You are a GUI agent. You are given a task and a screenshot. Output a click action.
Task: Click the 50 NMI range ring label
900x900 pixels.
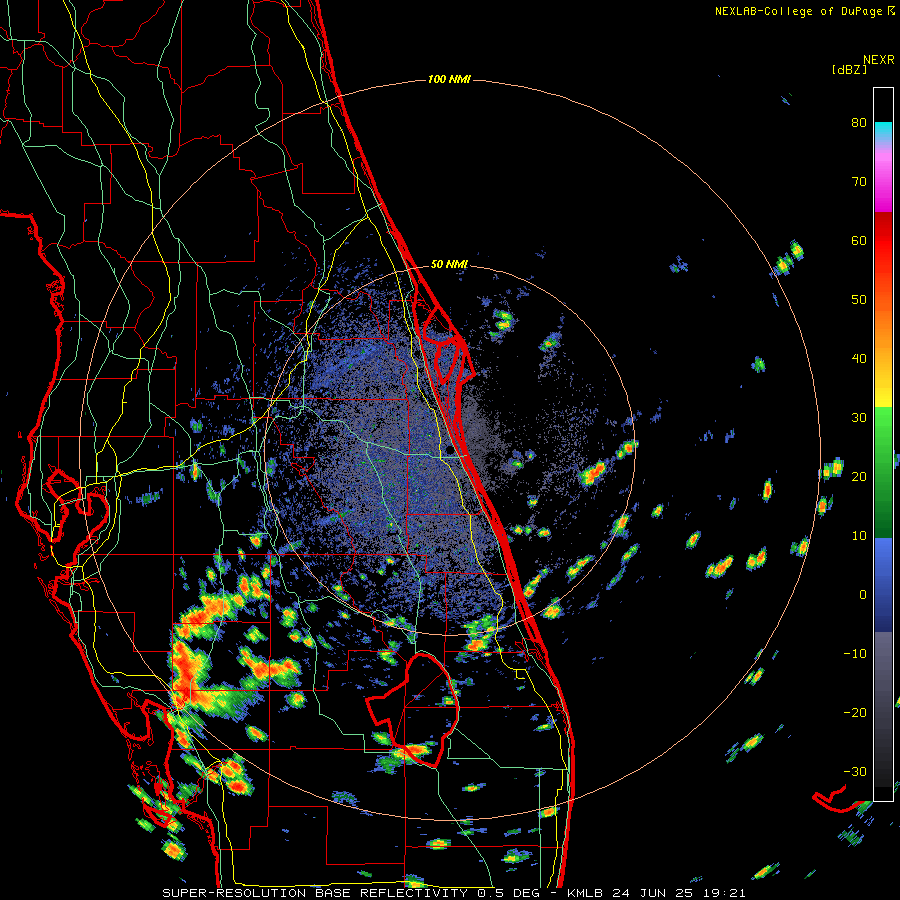tap(449, 264)
